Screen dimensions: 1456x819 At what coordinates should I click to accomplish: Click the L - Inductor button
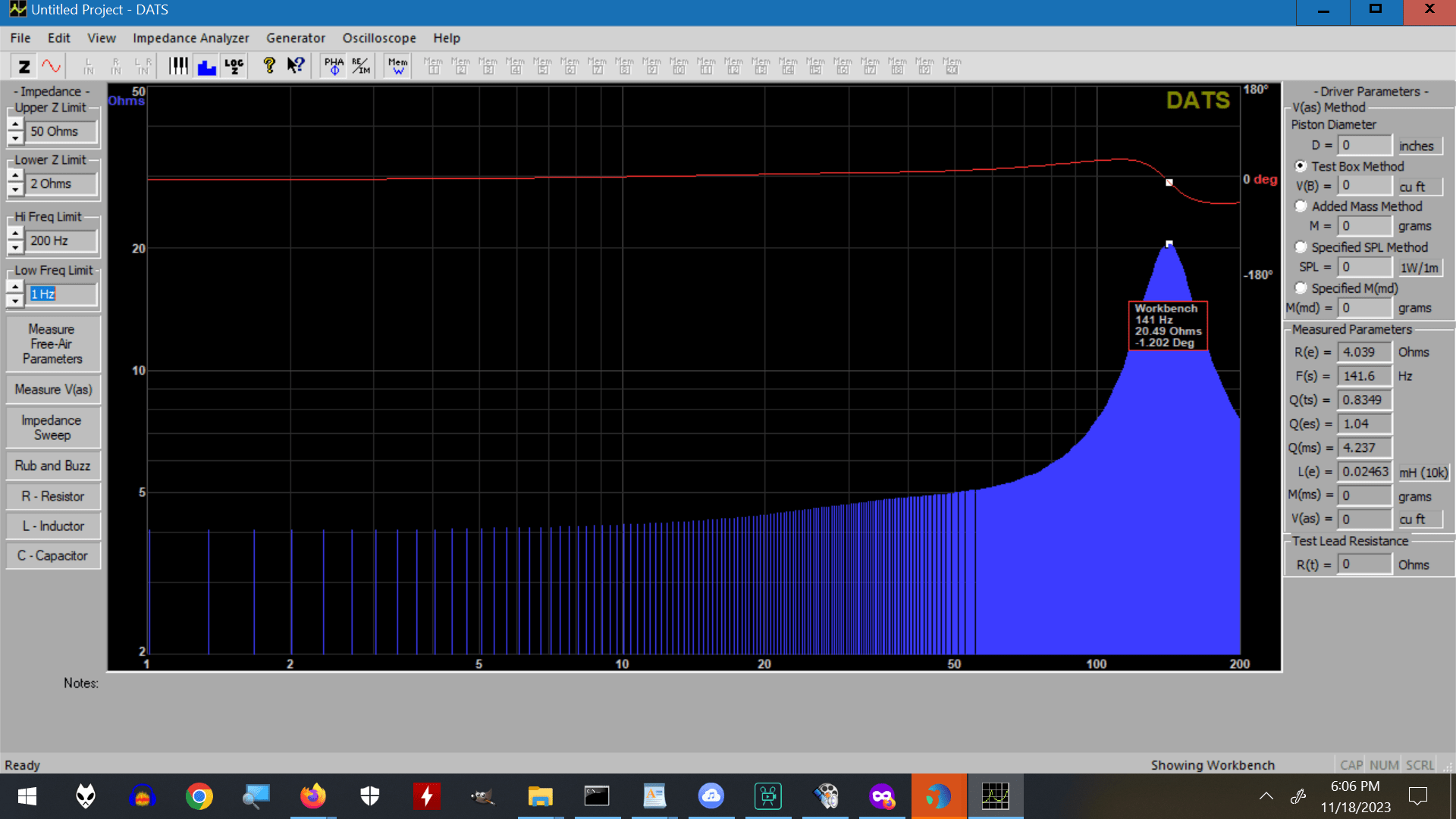[52, 526]
